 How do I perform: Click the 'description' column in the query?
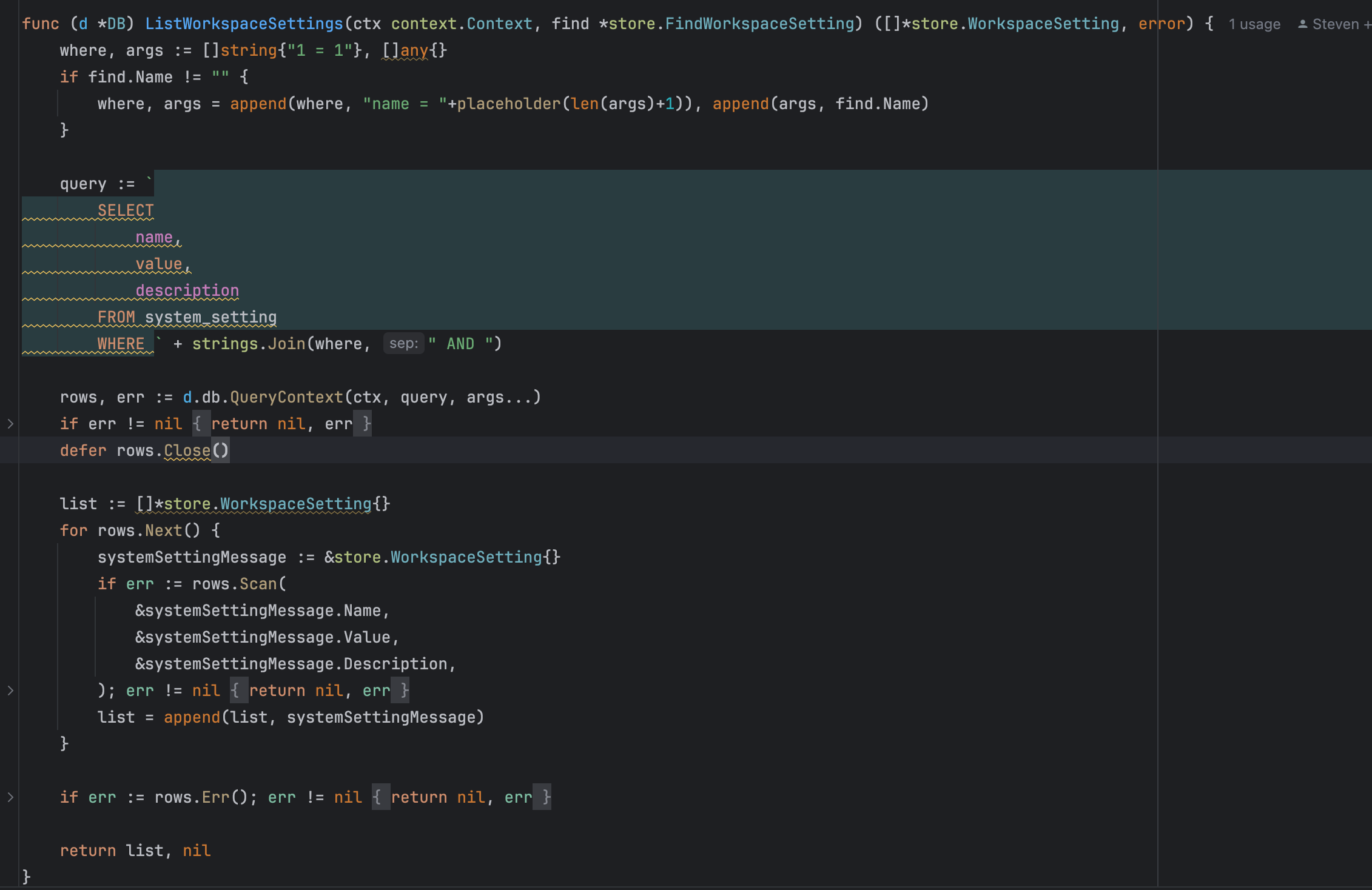pyautogui.click(x=187, y=290)
